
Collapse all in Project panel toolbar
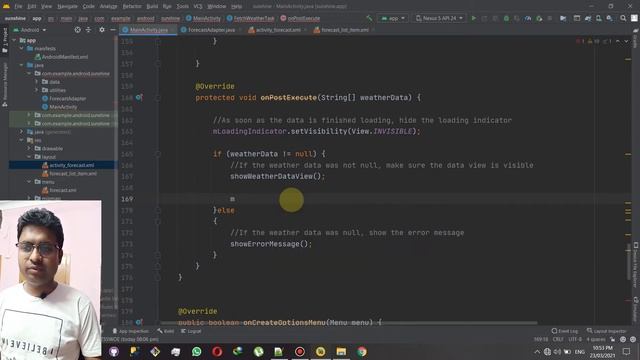pyautogui.click(x=88, y=30)
